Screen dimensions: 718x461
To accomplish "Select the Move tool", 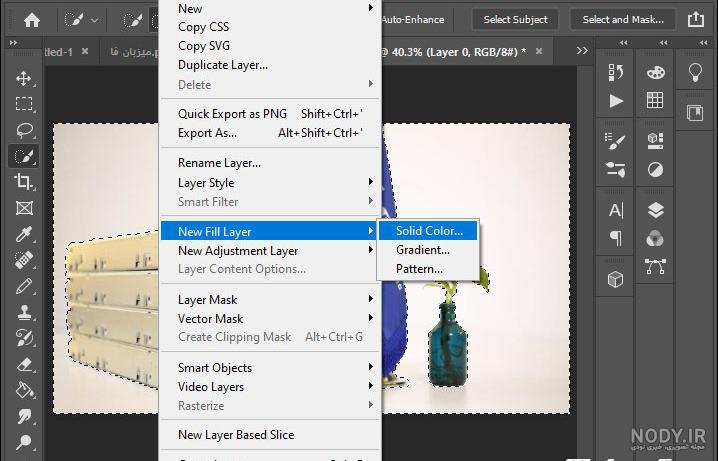I will [x=24, y=78].
